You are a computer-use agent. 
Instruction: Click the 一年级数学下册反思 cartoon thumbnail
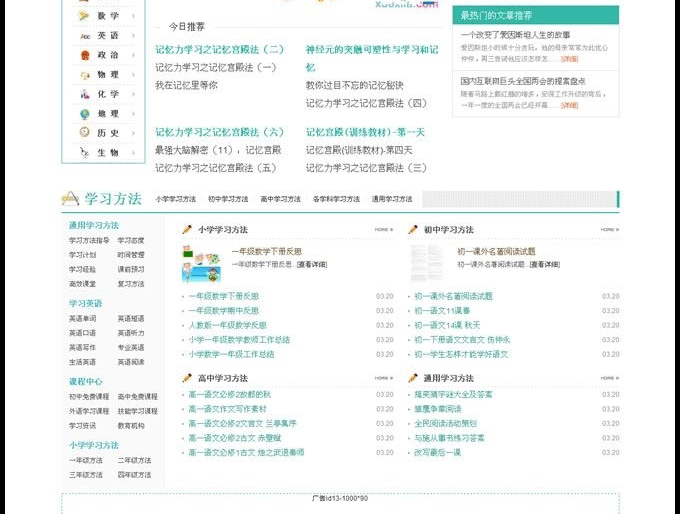coord(201,264)
